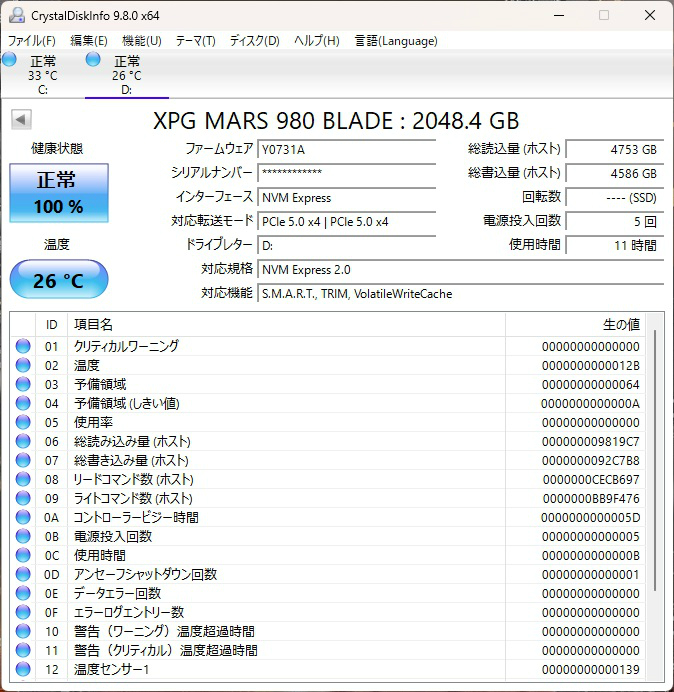Click status orb for ライトコマンド数 (ホスト) row
The height and width of the screenshot is (692, 674).
click(23, 498)
